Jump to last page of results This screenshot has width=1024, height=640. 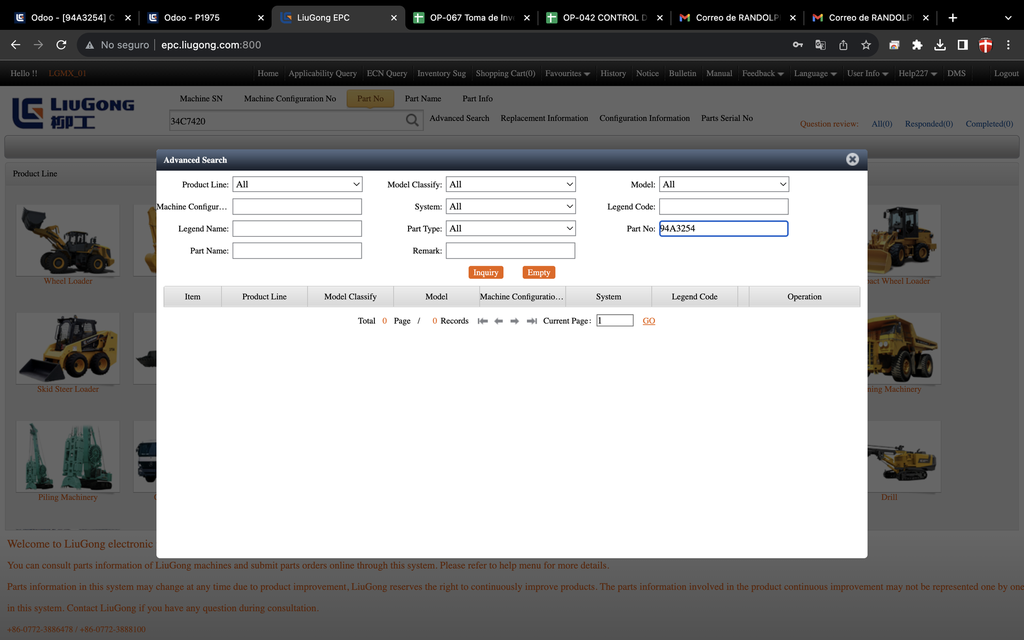[x=532, y=321]
